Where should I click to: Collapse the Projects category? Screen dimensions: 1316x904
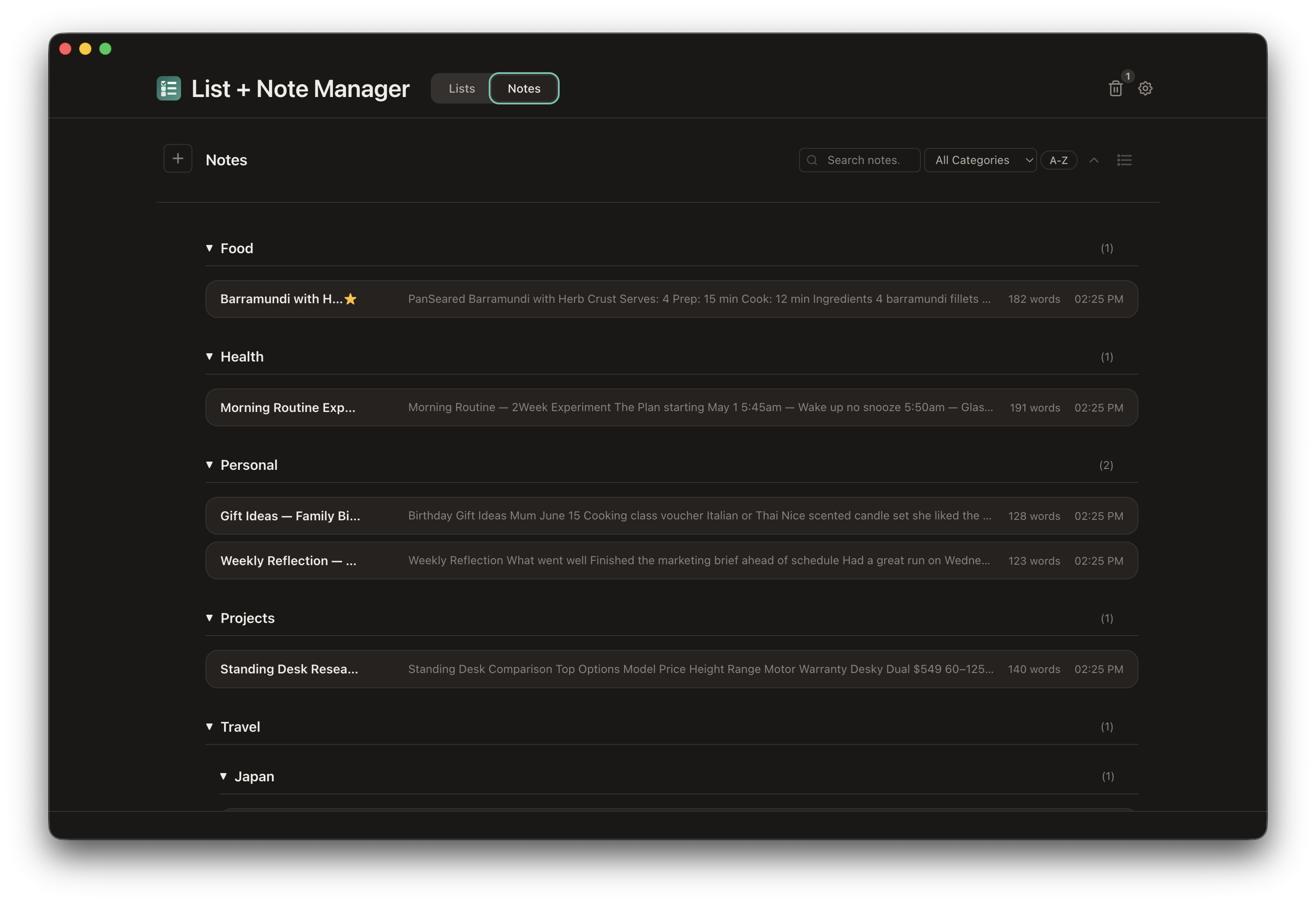click(x=210, y=618)
